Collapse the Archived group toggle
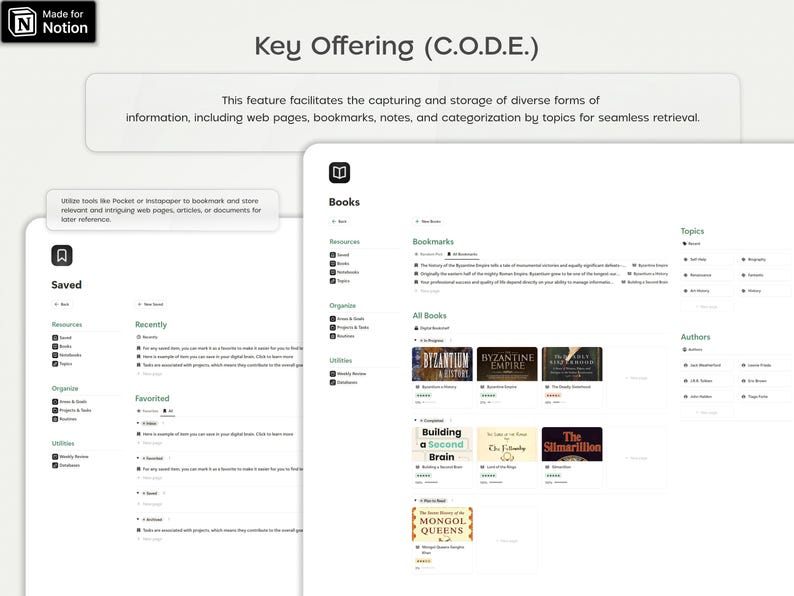Screen dimensions: 794x596 138,519
